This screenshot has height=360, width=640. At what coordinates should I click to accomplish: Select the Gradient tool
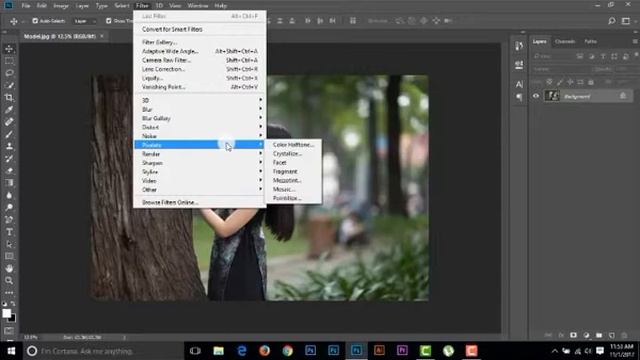click(9, 183)
